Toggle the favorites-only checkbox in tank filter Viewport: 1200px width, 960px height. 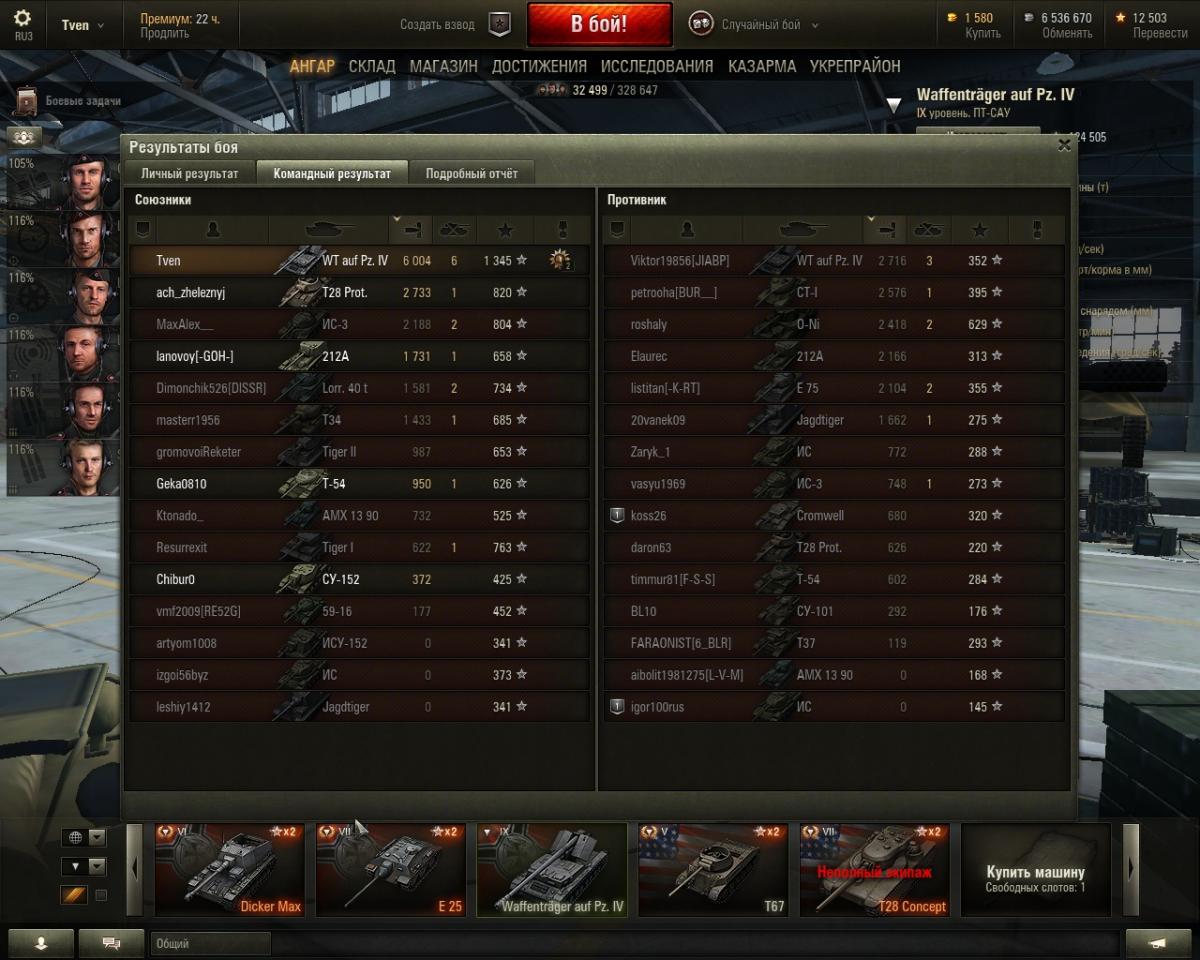click(x=100, y=895)
